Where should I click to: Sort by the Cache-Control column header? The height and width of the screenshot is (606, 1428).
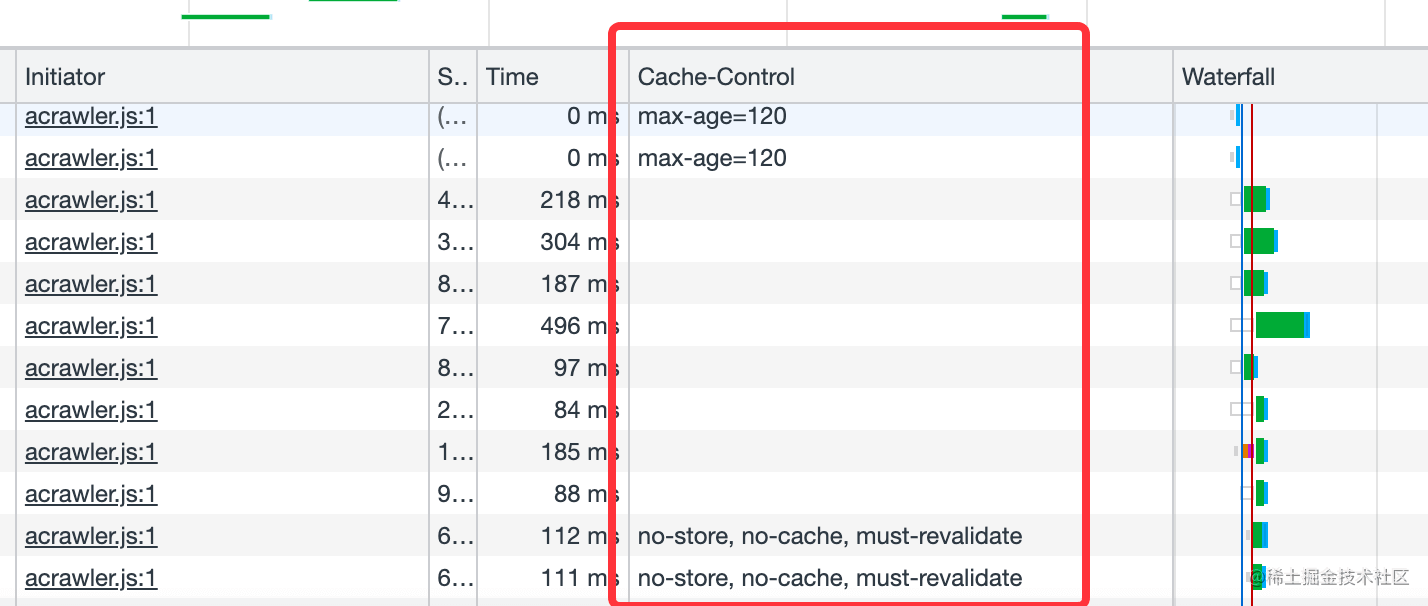pyautogui.click(x=716, y=77)
